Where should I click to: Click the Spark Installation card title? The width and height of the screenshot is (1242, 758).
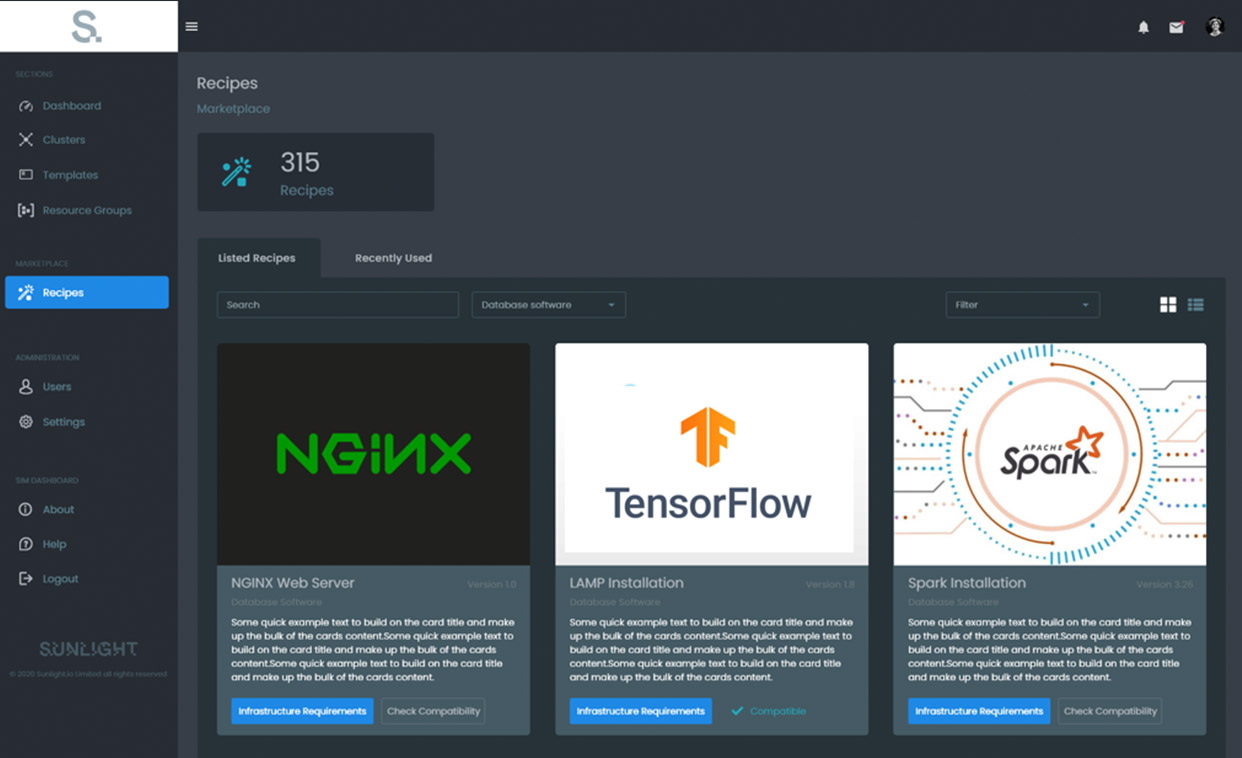(x=967, y=583)
